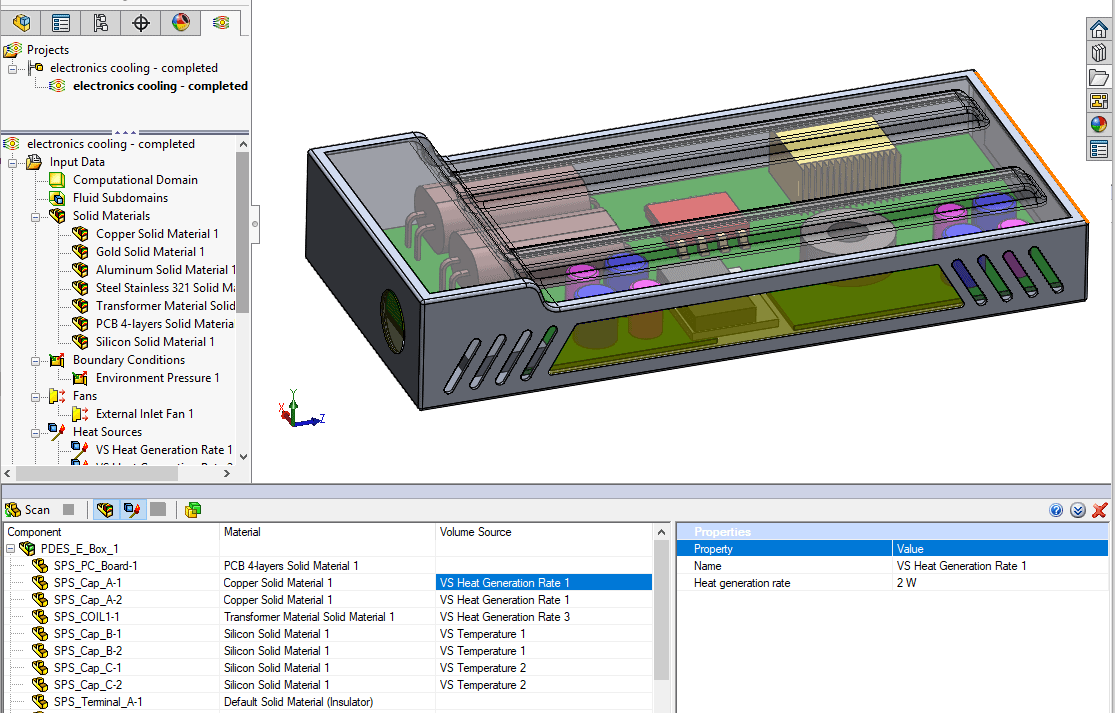The image size is (1115, 713).
Task: Select Silicon Solid Material 1 in tree
Action: click(x=154, y=342)
